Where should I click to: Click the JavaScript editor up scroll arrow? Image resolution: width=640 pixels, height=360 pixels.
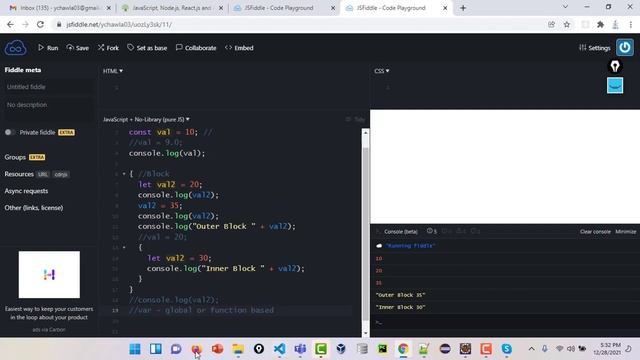365,133
